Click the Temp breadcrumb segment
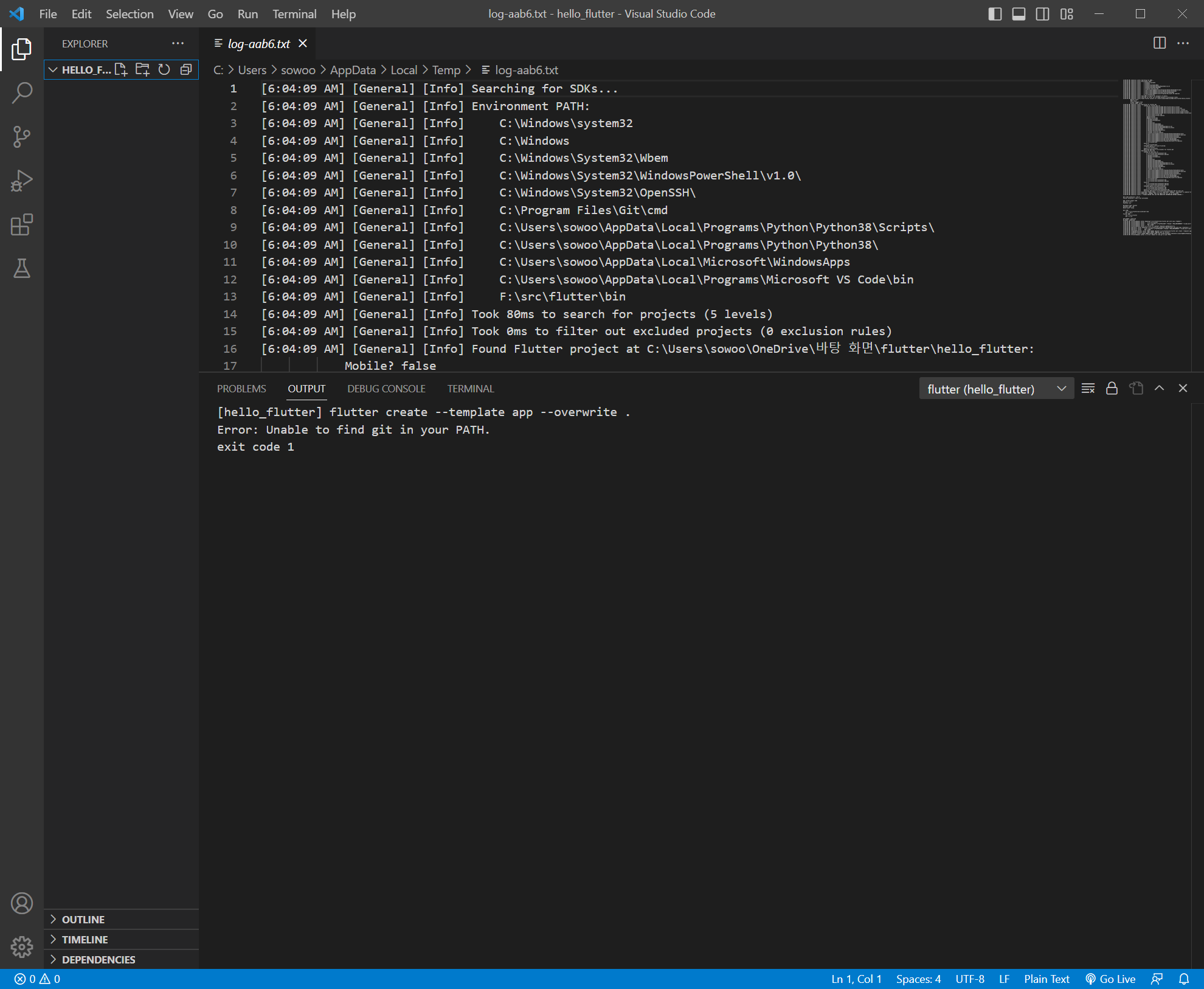Screen dimensions: 1204x989 446,70
